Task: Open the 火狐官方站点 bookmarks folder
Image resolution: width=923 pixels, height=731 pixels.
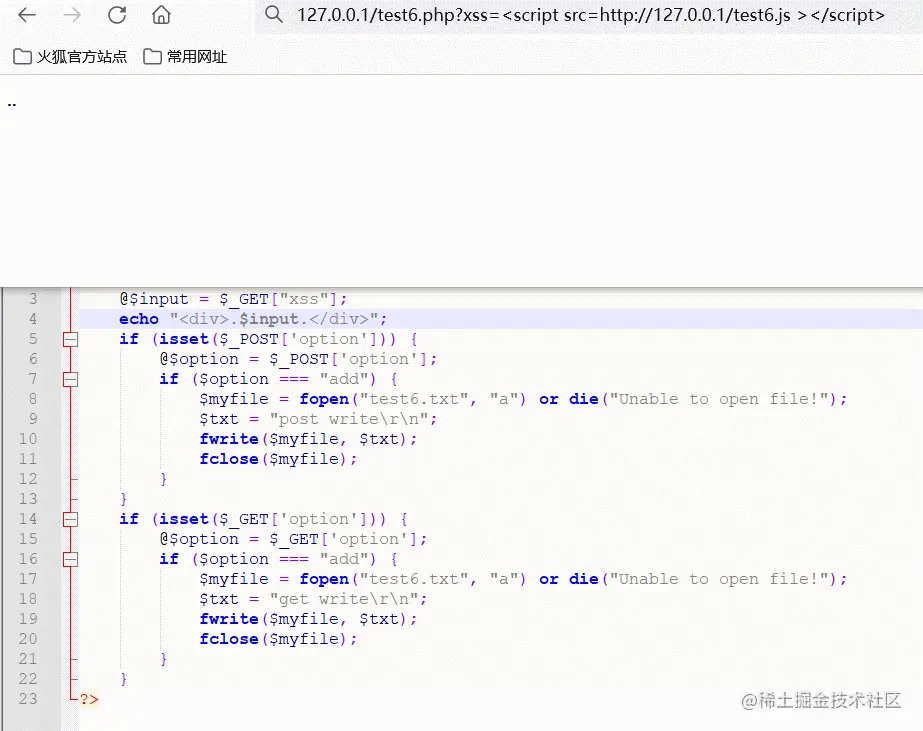Action: tap(70, 57)
